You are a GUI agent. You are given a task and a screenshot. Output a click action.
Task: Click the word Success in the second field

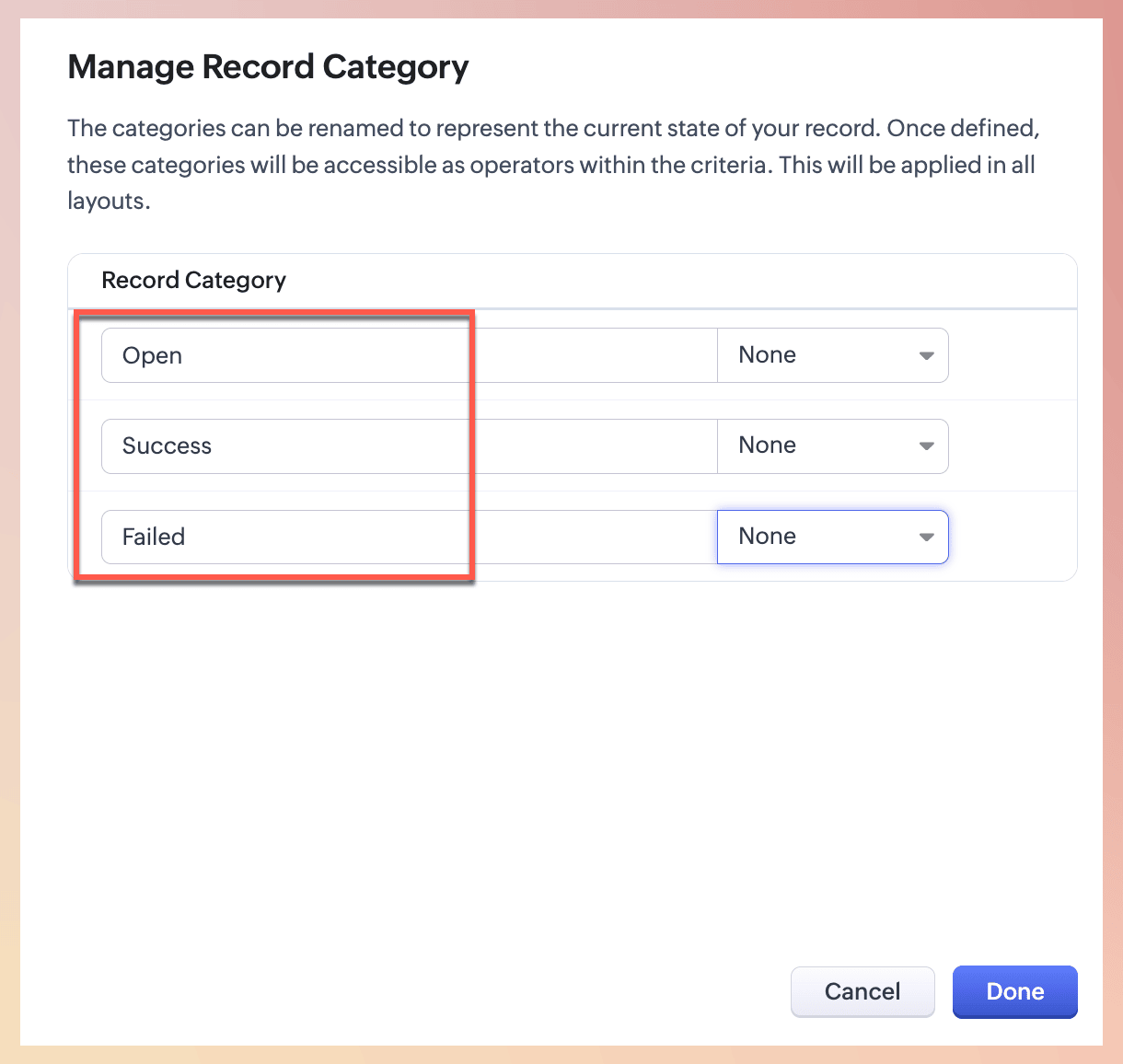(167, 446)
